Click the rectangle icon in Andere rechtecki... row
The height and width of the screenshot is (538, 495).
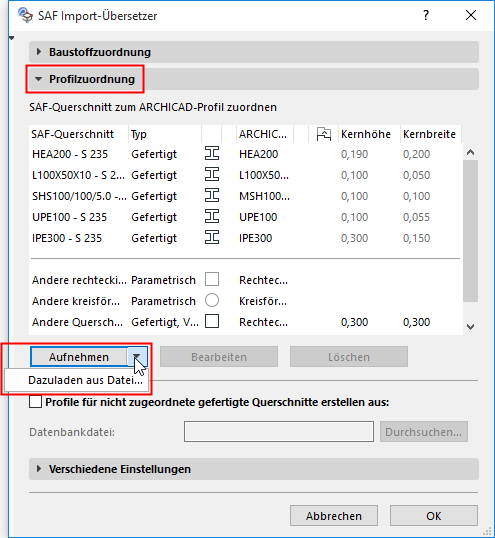click(212, 279)
